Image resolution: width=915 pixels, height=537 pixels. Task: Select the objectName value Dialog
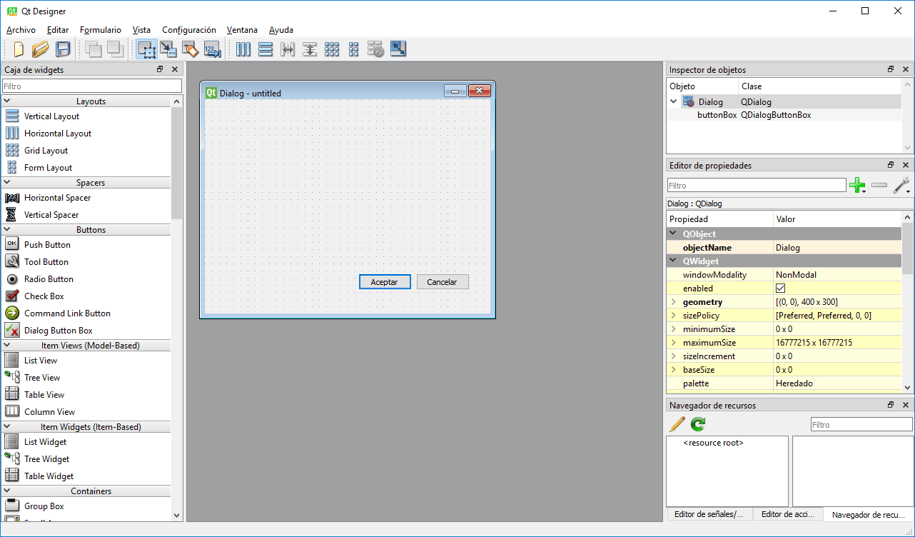837,247
